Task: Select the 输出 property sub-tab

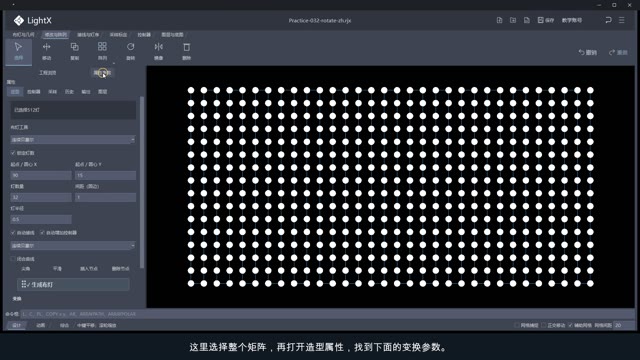Action: [86, 92]
